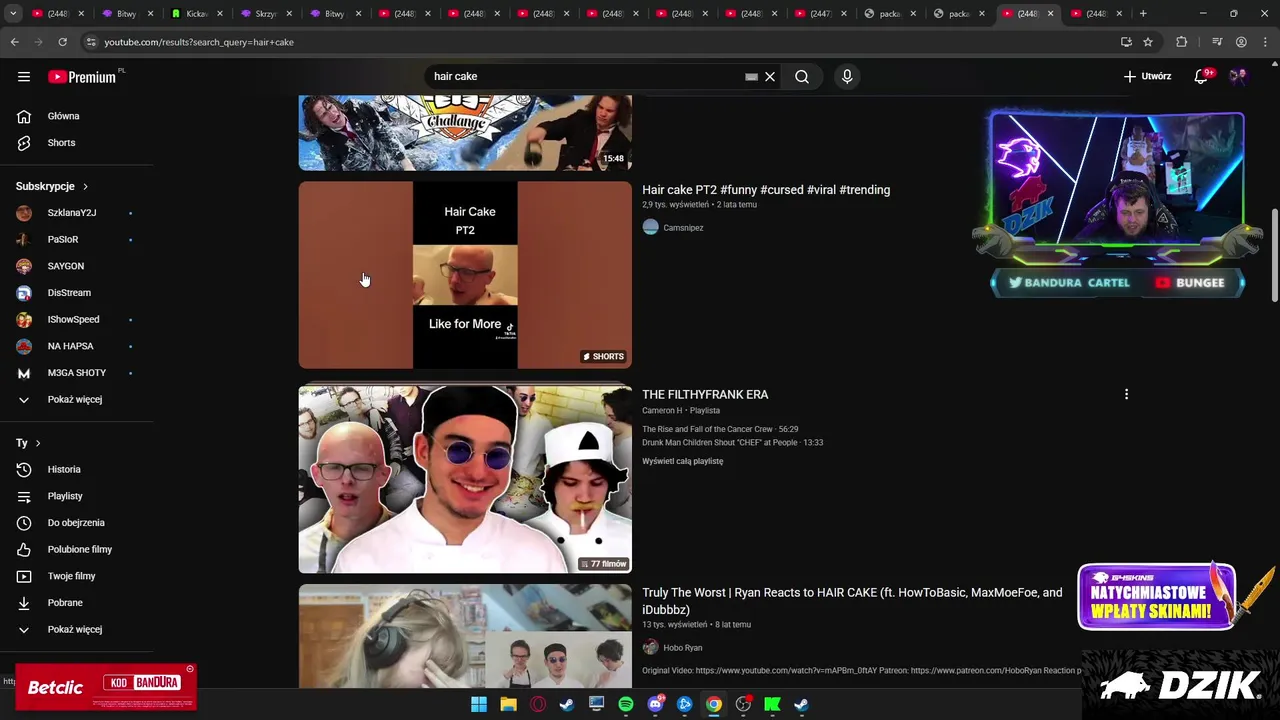Open Windows Start menu

[x=479, y=704]
